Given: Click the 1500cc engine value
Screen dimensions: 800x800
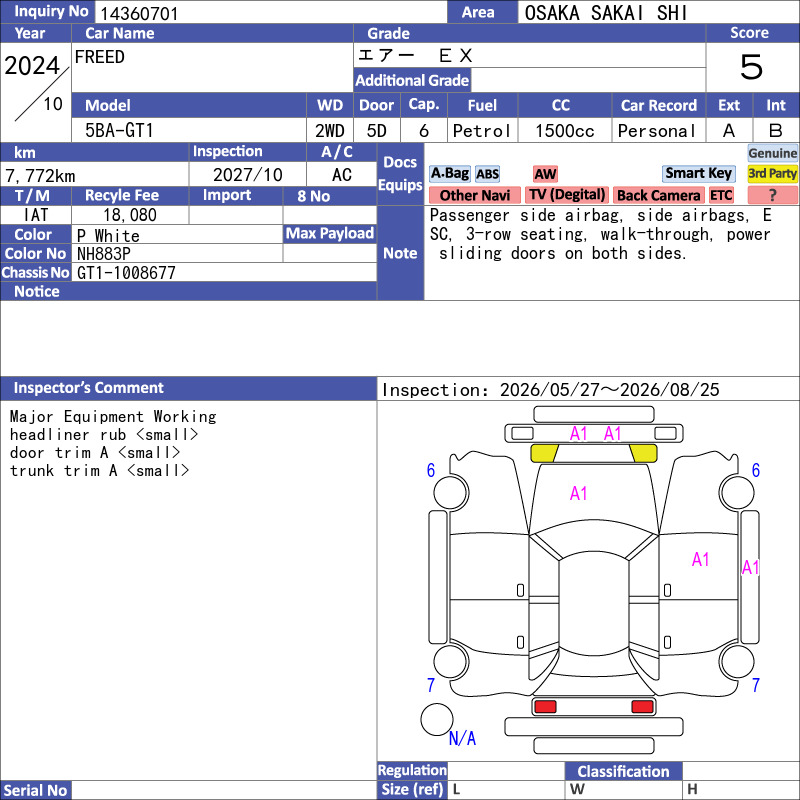Looking at the screenshot, I should 564,131.
